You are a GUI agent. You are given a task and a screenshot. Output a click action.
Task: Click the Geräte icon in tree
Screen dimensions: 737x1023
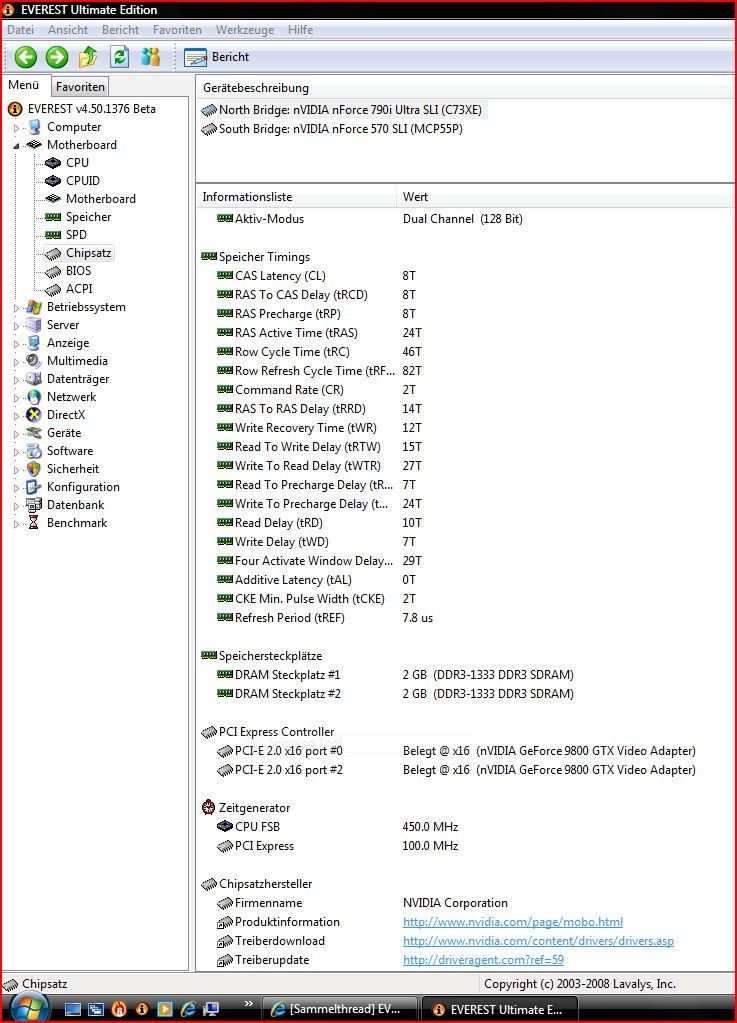[33, 433]
